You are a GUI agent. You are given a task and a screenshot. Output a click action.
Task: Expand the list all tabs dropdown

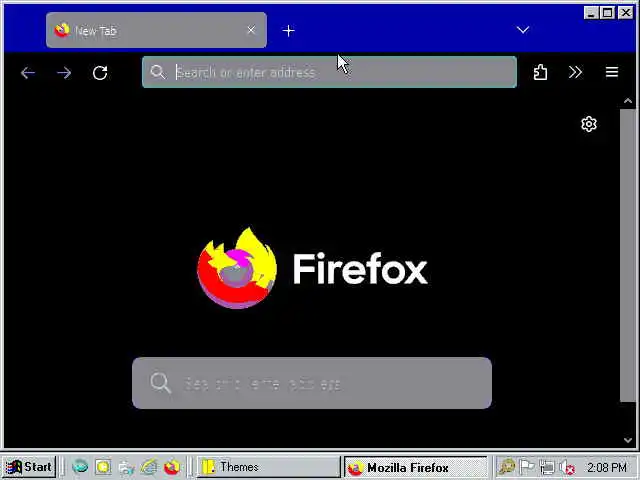pos(522,30)
